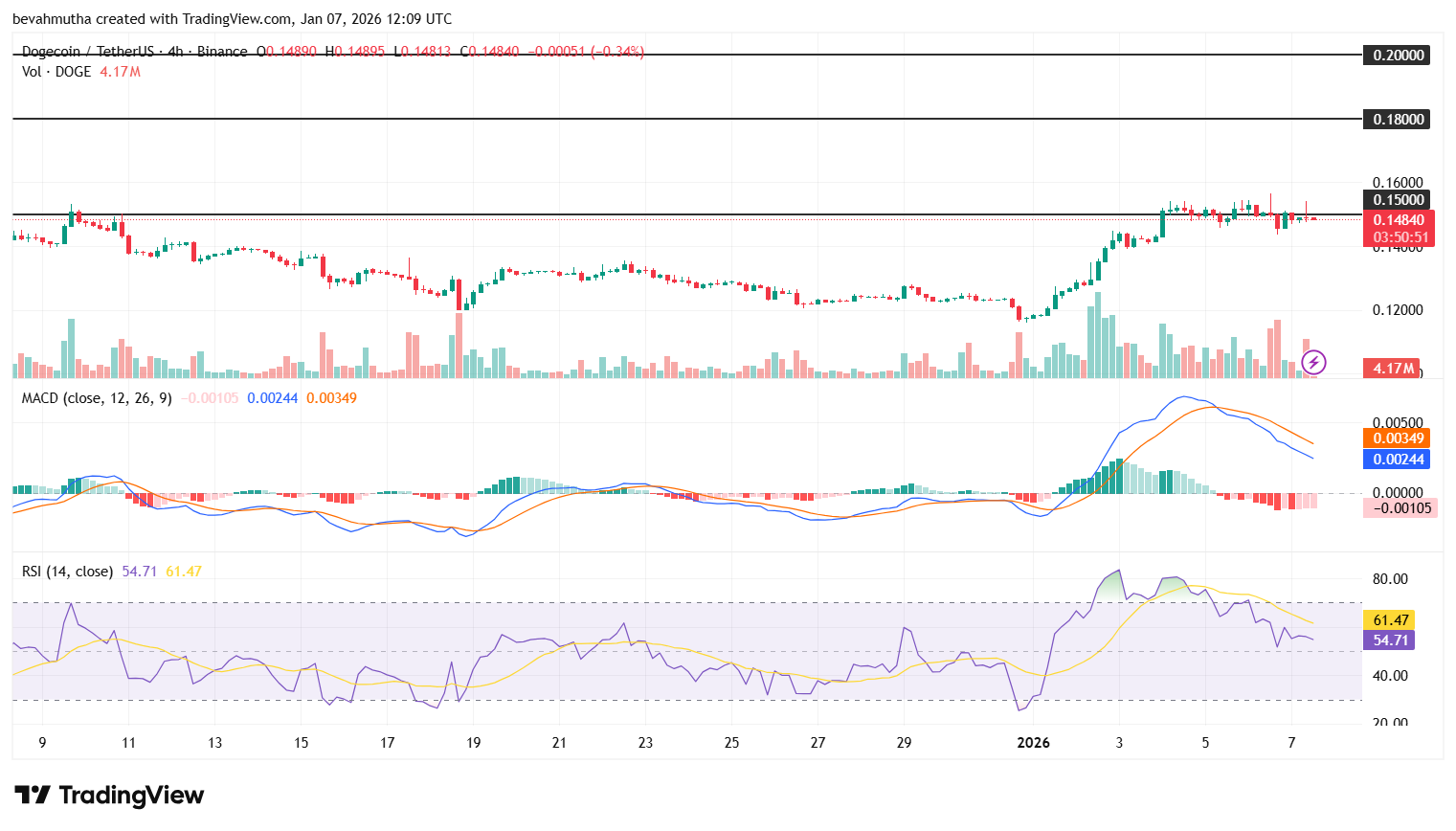The width and height of the screenshot is (1456, 831).
Task: Select the Vol DOGE label
Action: pos(54,71)
